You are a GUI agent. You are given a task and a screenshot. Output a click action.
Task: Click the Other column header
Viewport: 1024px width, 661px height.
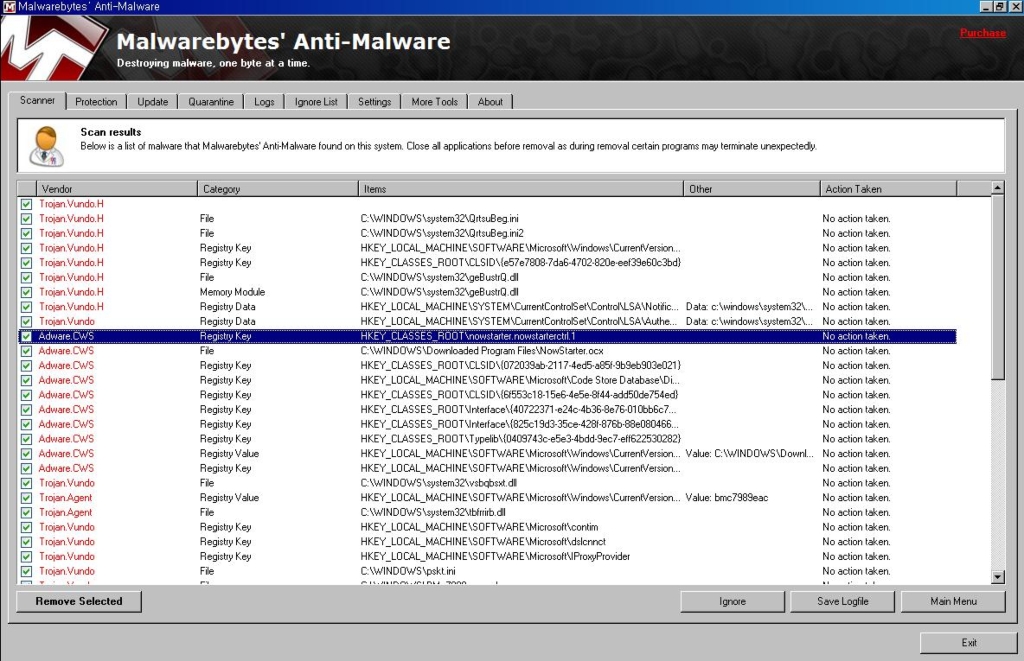coord(751,189)
